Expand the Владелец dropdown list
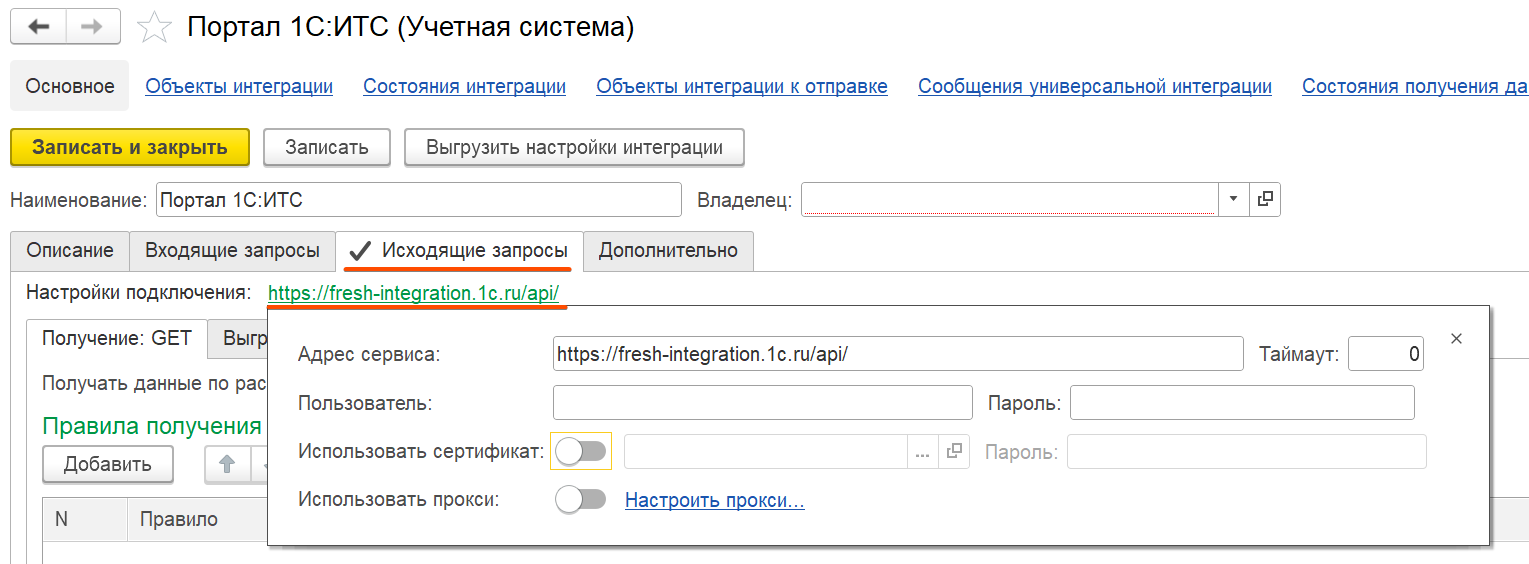This screenshot has height=564, width=1529. click(x=1233, y=200)
